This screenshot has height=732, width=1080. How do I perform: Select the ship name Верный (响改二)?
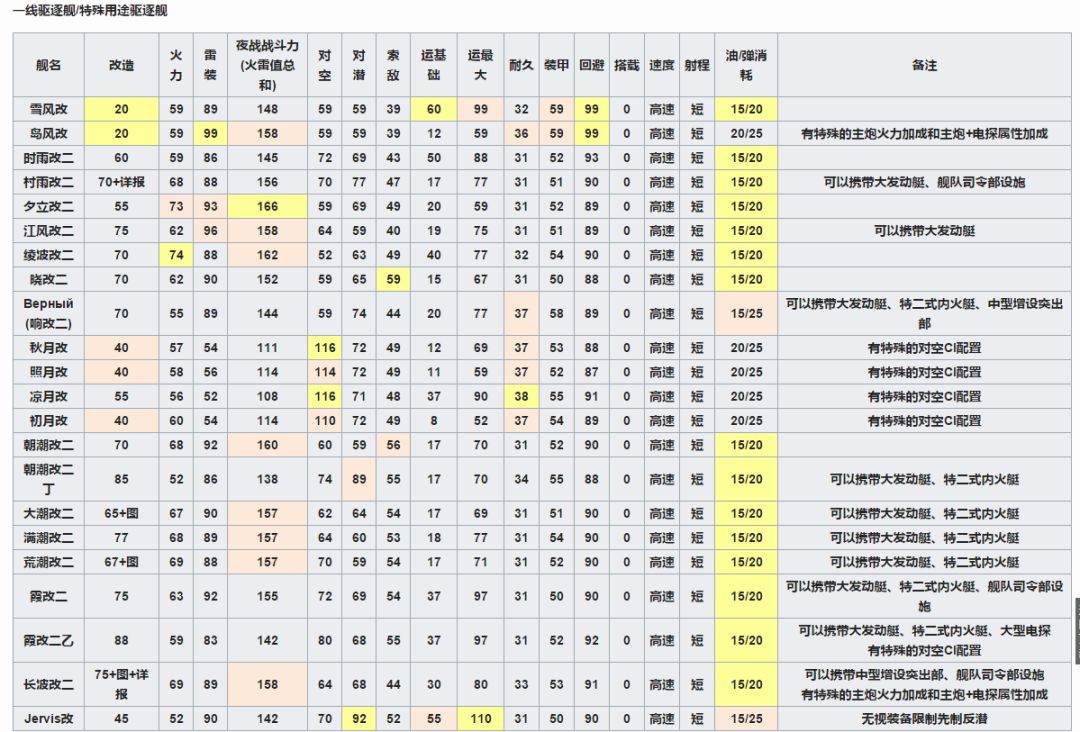(48, 313)
